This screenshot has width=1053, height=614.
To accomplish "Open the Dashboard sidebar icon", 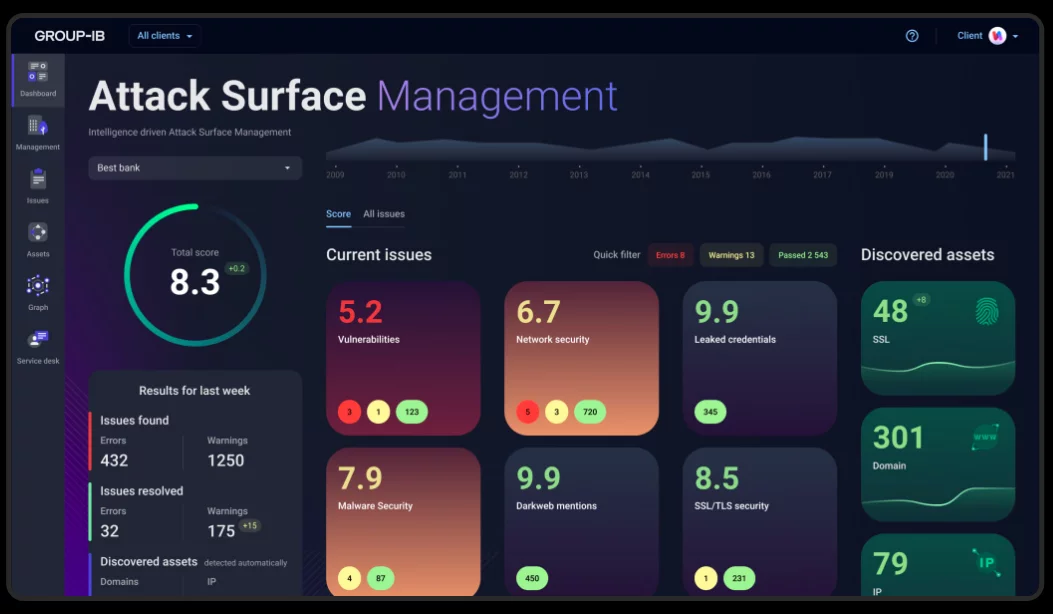I will pos(38,71).
